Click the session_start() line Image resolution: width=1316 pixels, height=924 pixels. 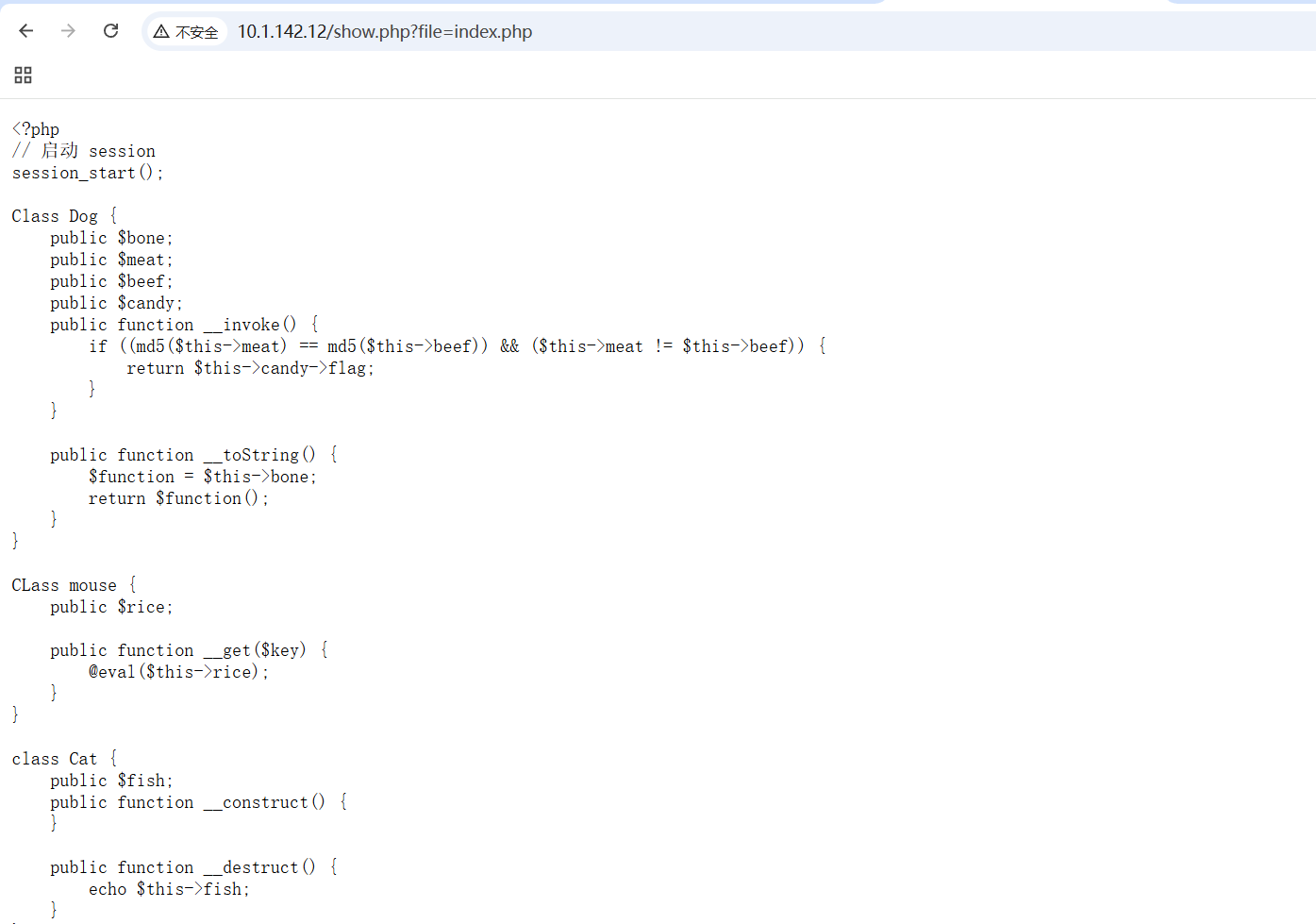[87, 173]
